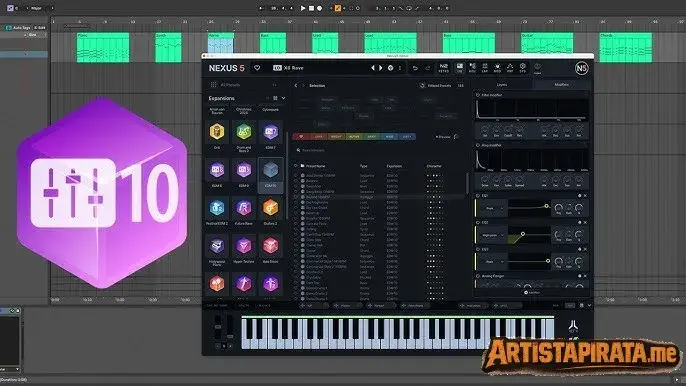Image resolution: width=686 pixels, height=386 pixels.
Task: Go to next preset arrow in Nexus header
Action: coord(381,68)
